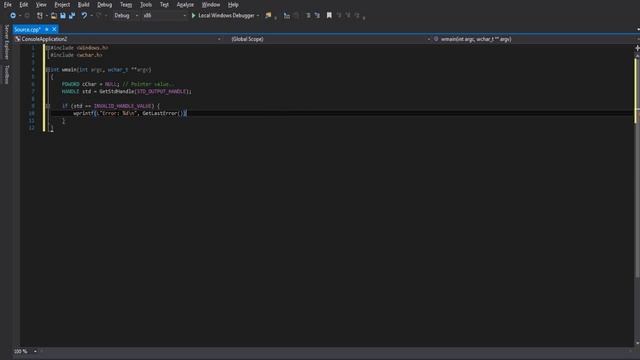
Task: Click the Undo arrow icon
Action: [x=84, y=16]
